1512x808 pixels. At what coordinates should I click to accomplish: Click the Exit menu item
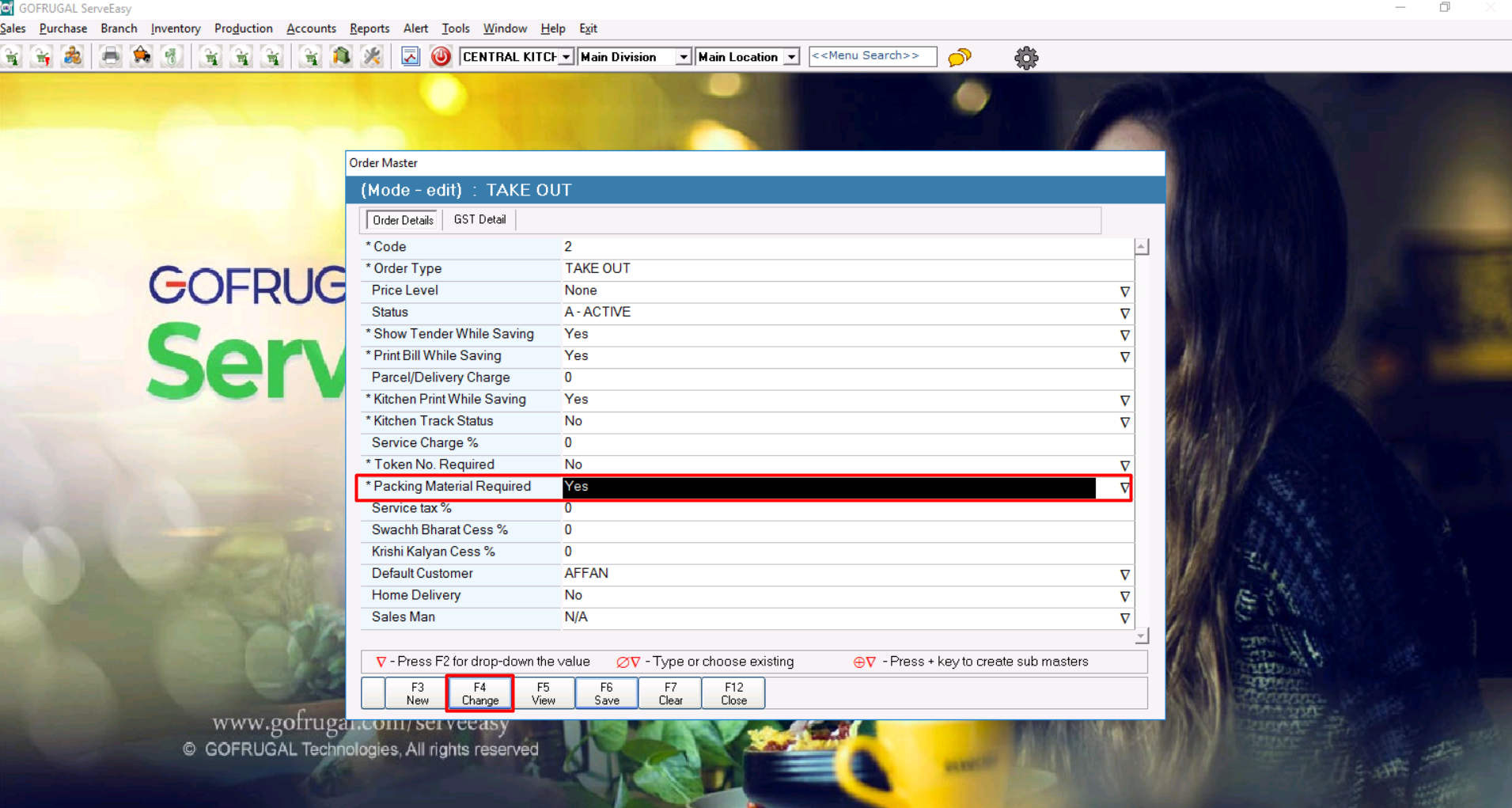tap(588, 28)
